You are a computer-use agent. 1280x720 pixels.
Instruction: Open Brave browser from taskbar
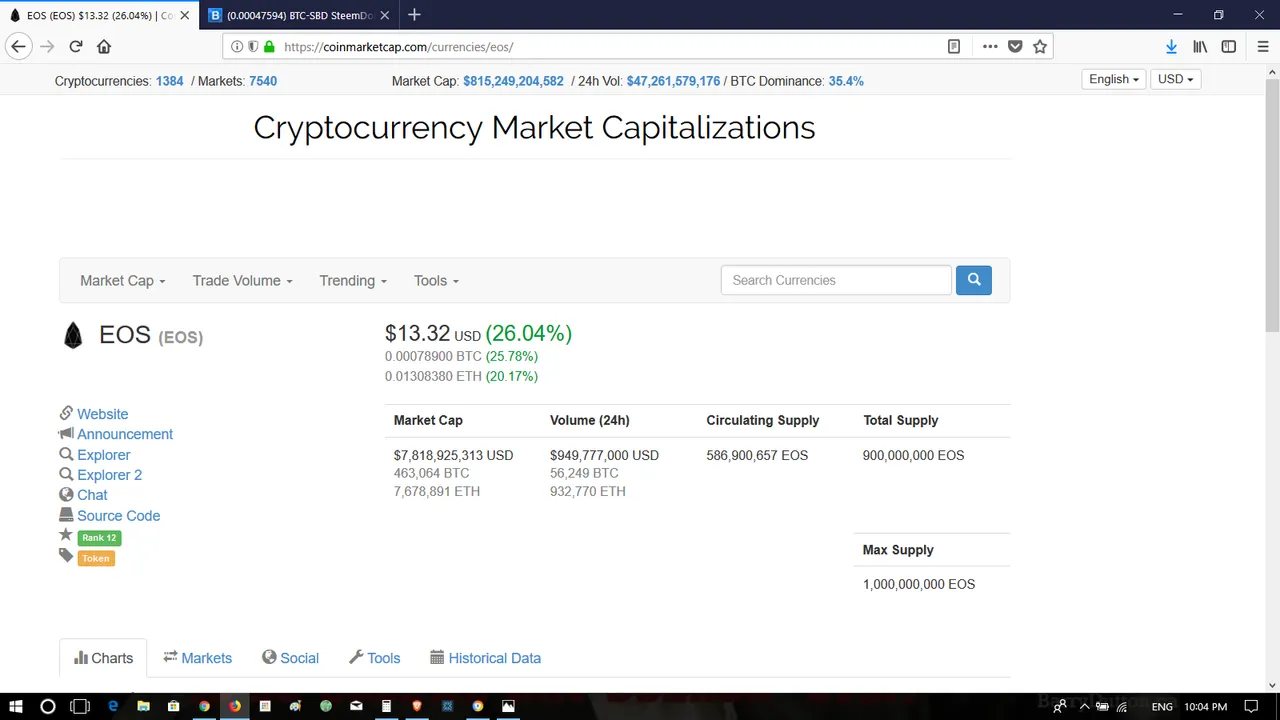click(x=417, y=706)
